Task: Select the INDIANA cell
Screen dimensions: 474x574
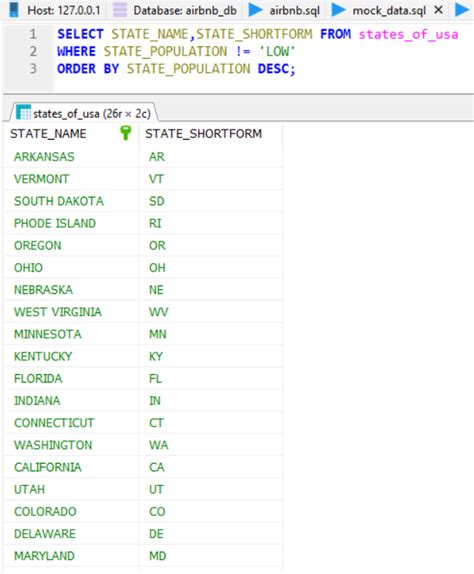Action: (71, 400)
